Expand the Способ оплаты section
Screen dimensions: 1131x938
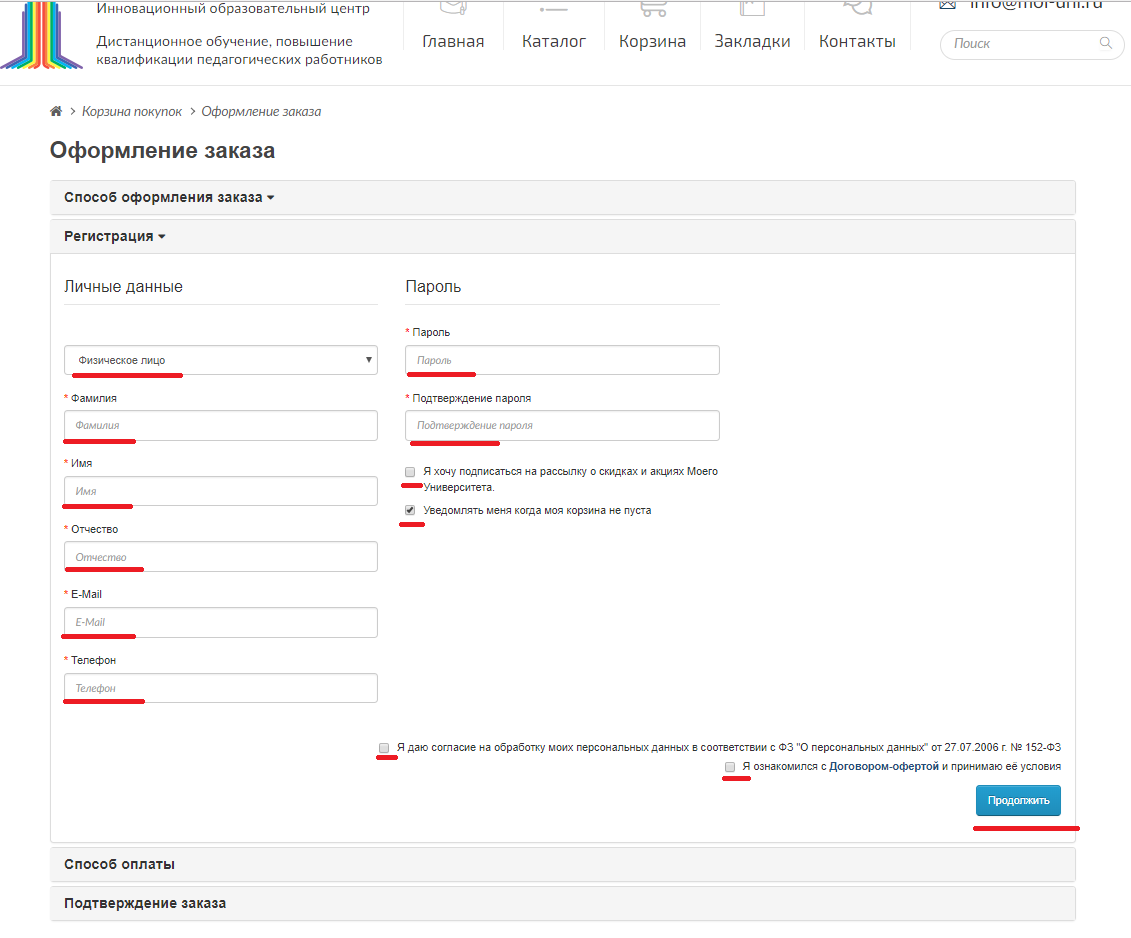point(119,864)
